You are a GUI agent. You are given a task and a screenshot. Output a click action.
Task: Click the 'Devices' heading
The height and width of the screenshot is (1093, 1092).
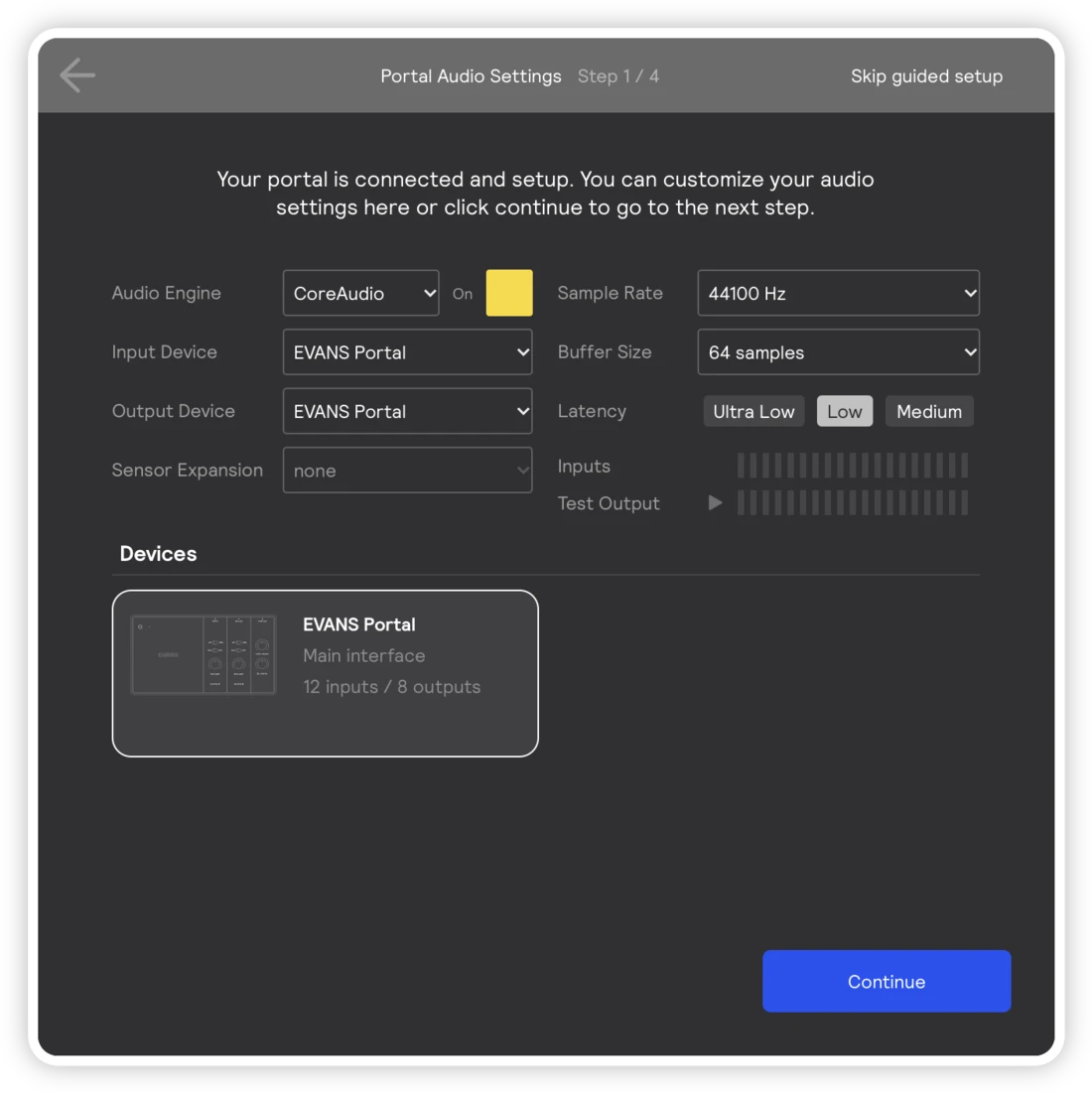158,554
